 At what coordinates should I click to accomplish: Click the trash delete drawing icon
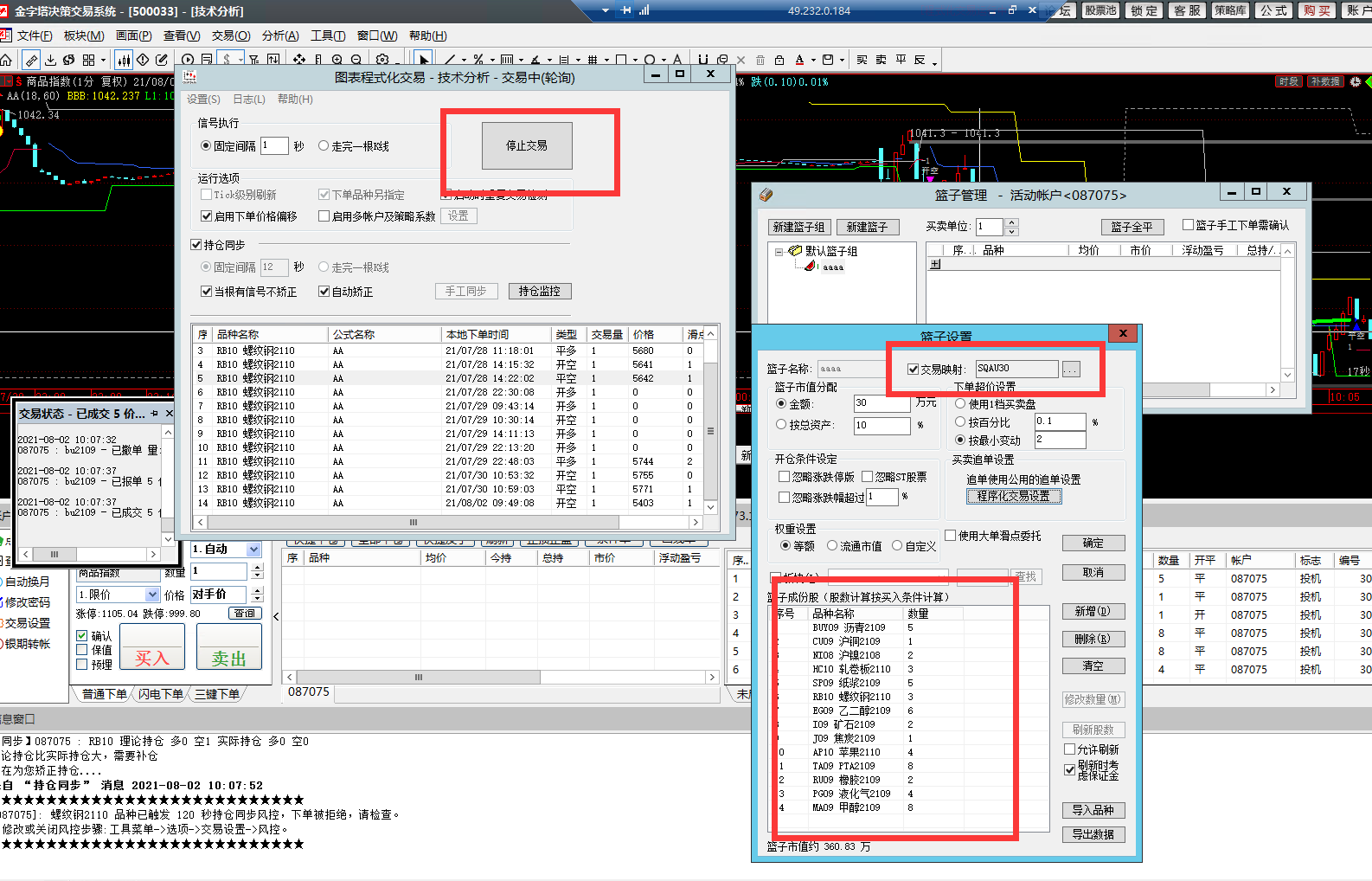pyautogui.click(x=760, y=60)
